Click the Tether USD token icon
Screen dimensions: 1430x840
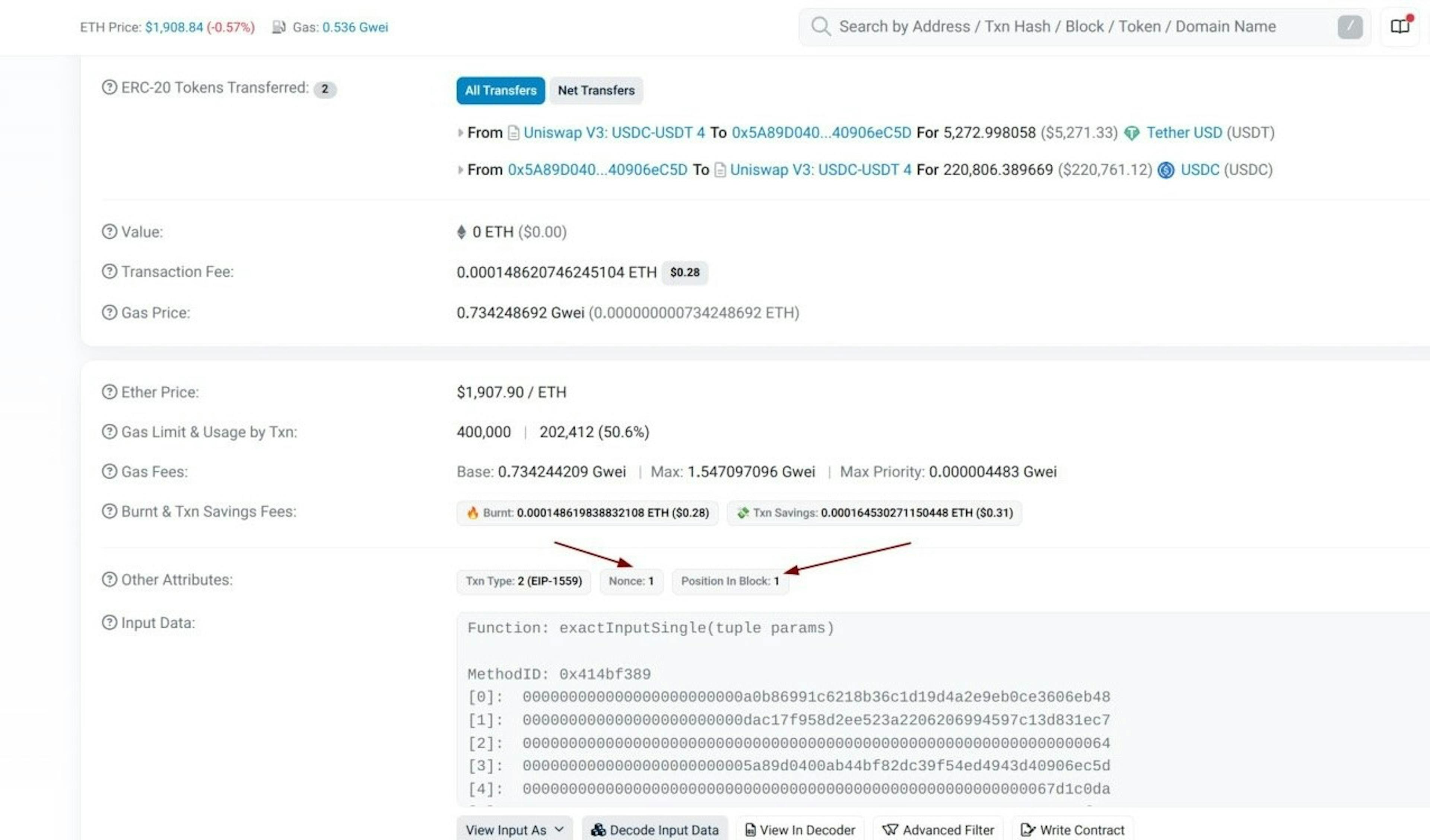click(1131, 133)
